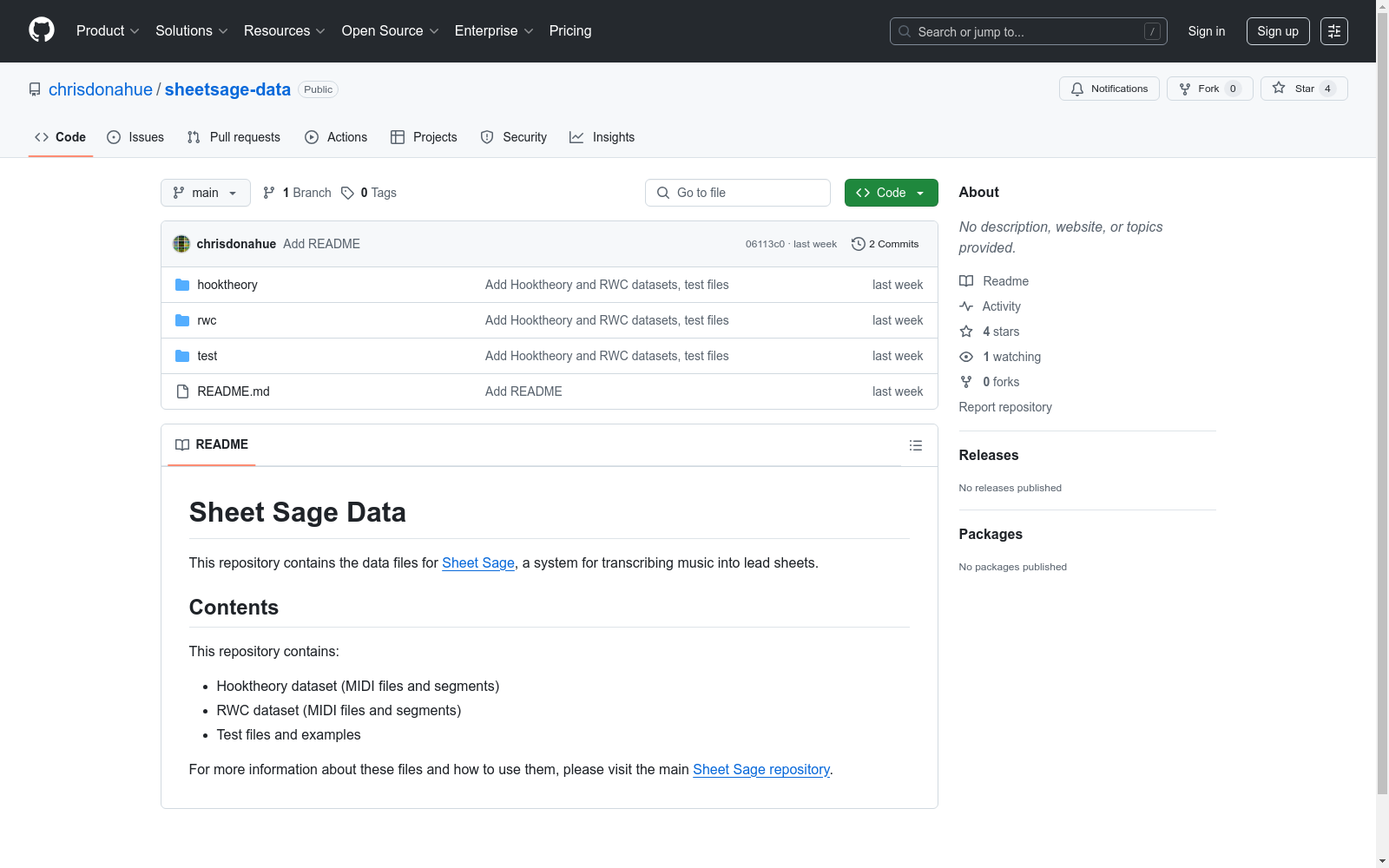1389x868 pixels.
Task: Open the hooktheory folder icon
Action: [x=182, y=285]
